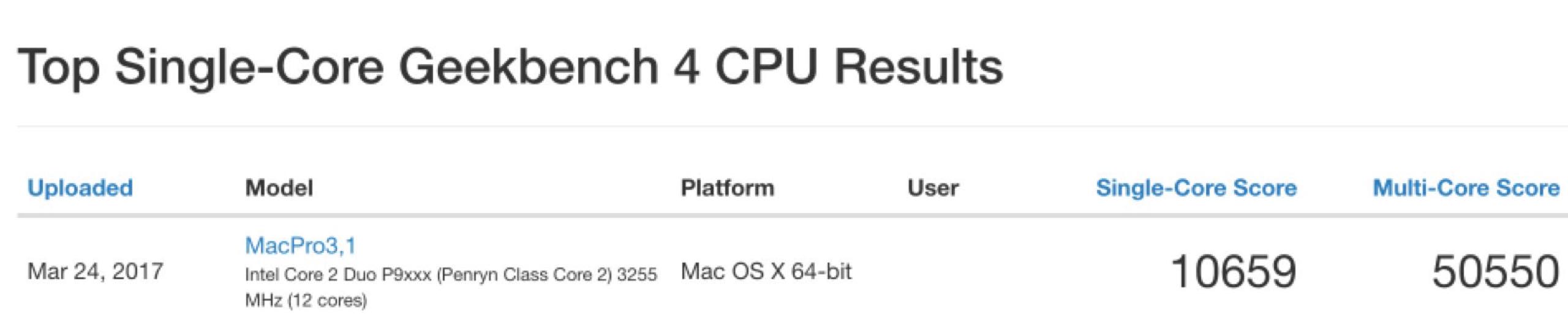Click the word Geekbench in the title
The height and width of the screenshot is (322, 1568).
pos(528,67)
